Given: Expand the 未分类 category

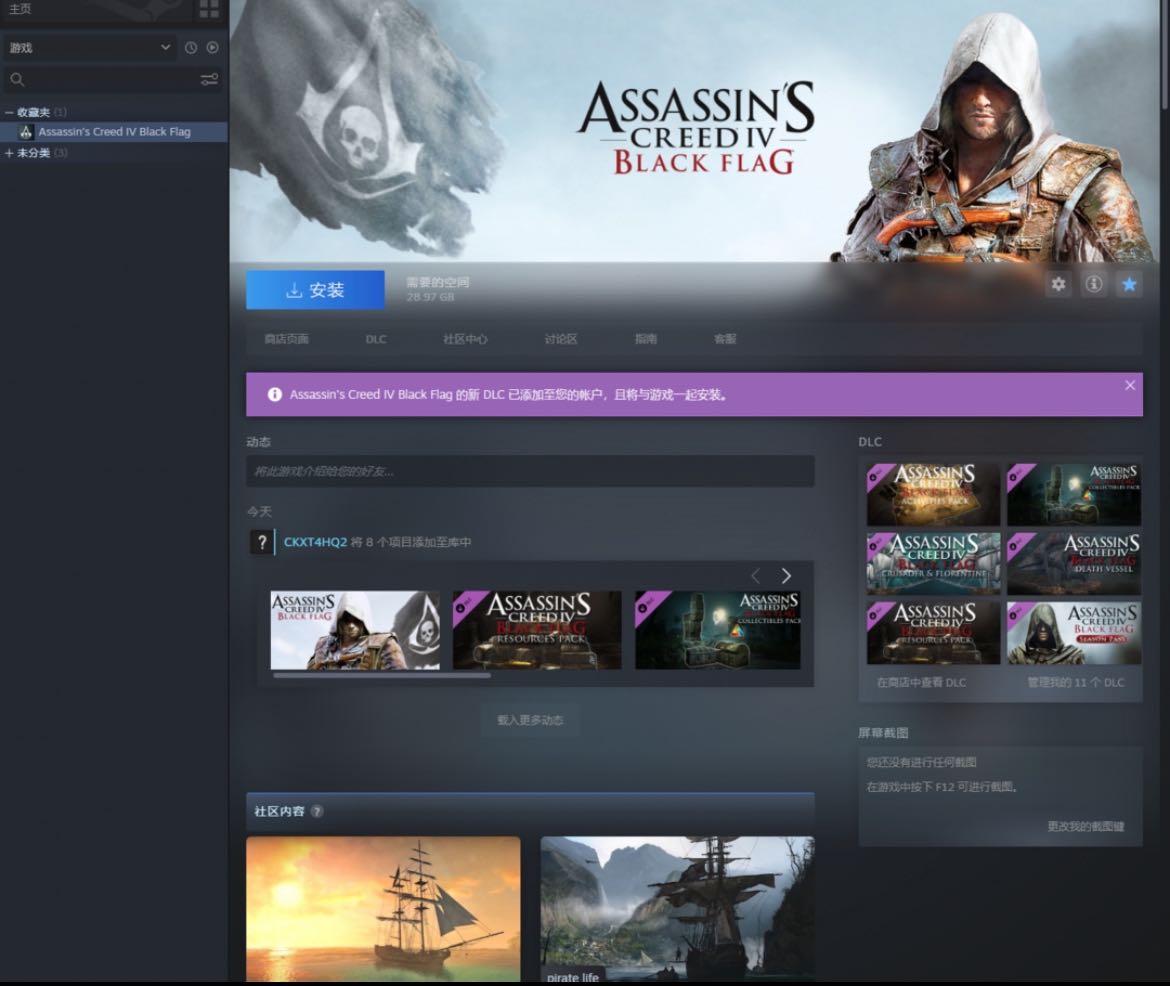Looking at the screenshot, I should (x=9, y=153).
